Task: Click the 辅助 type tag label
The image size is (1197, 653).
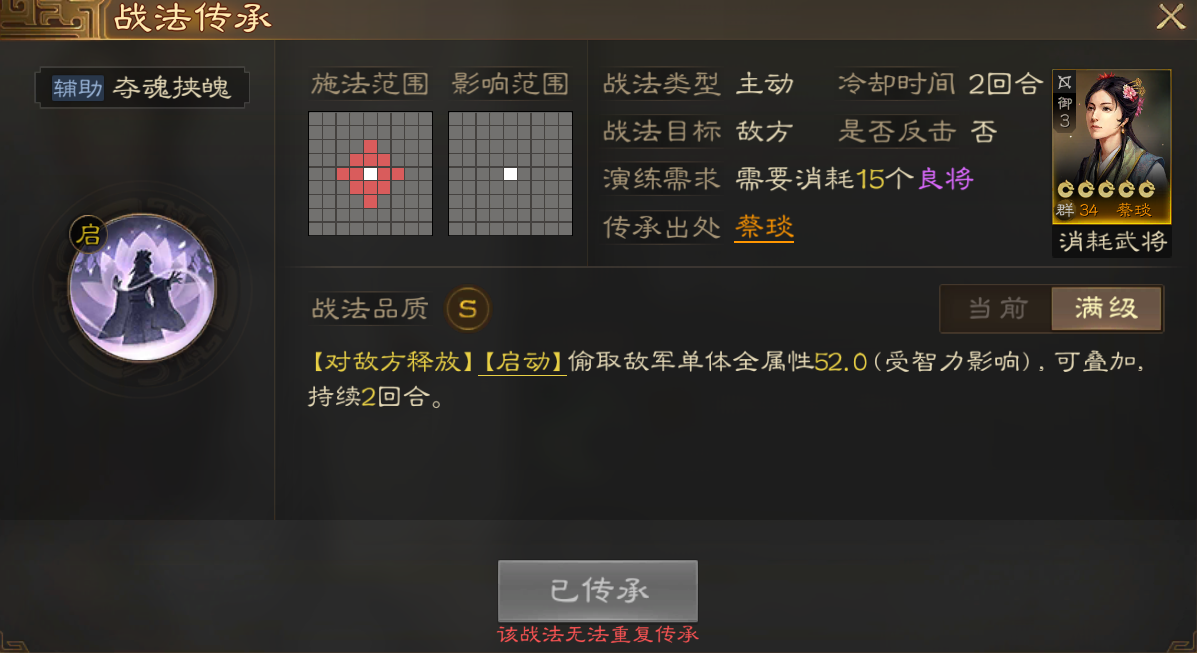Action: pos(77,88)
